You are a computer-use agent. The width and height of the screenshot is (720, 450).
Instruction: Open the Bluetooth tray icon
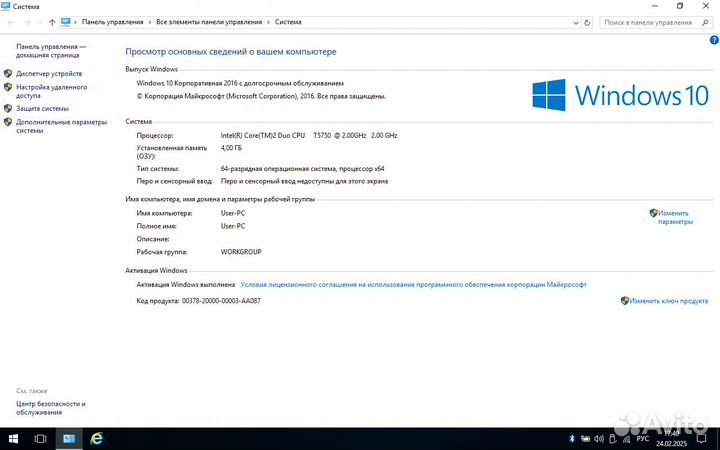[x=572, y=439]
